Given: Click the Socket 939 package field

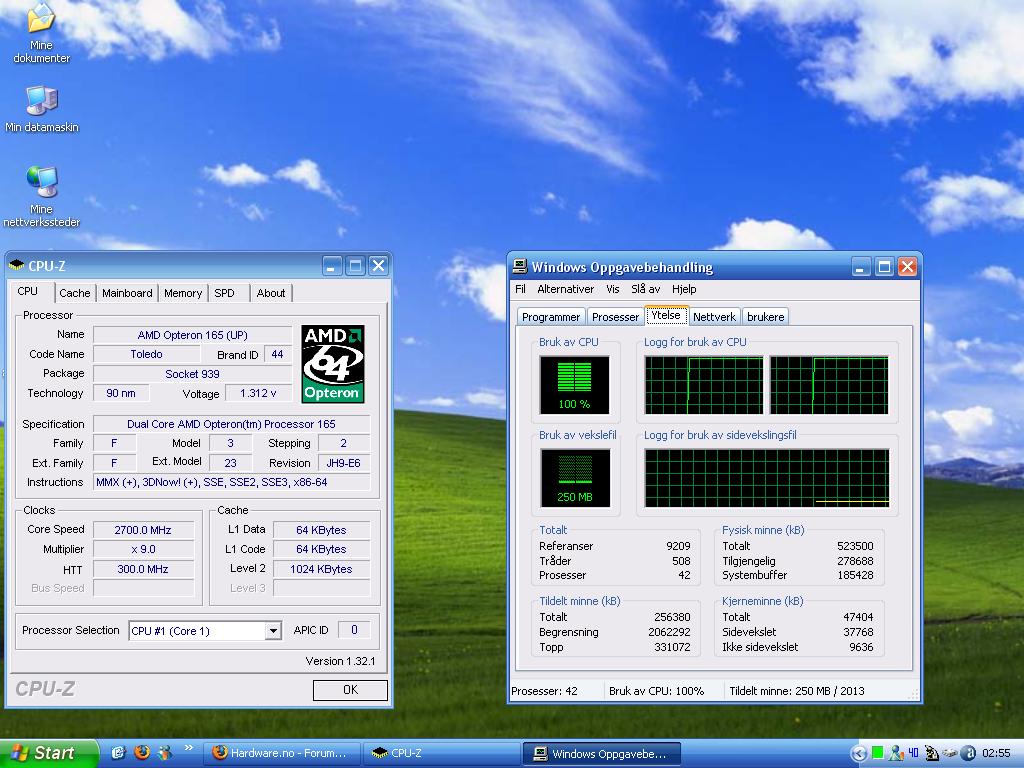Looking at the screenshot, I should [x=192, y=374].
